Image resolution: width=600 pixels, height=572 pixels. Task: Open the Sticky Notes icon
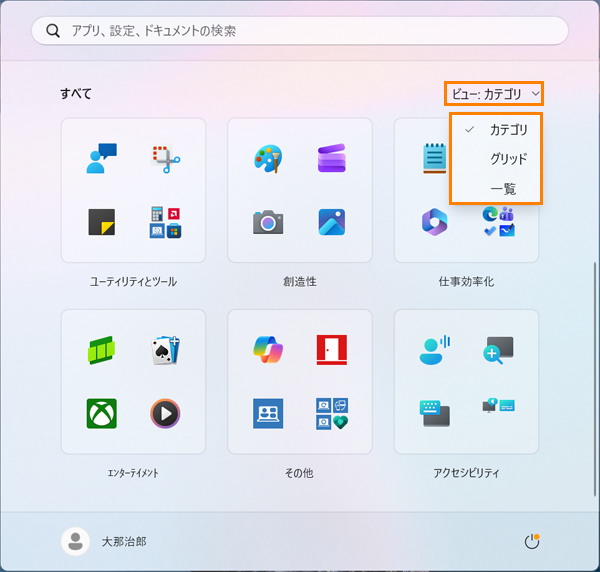101,222
